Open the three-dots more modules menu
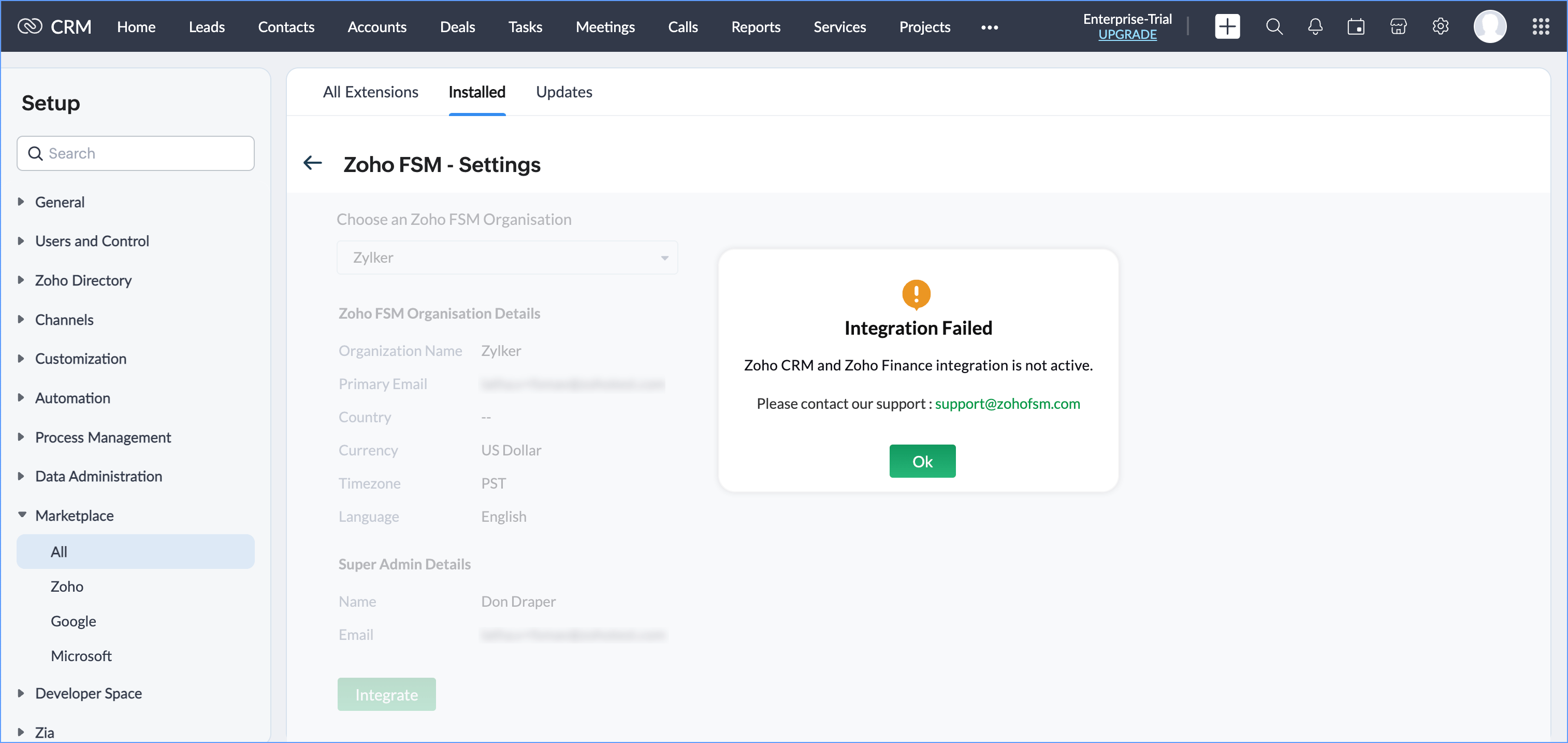Image resolution: width=1568 pixels, height=743 pixels. (989, 27)
